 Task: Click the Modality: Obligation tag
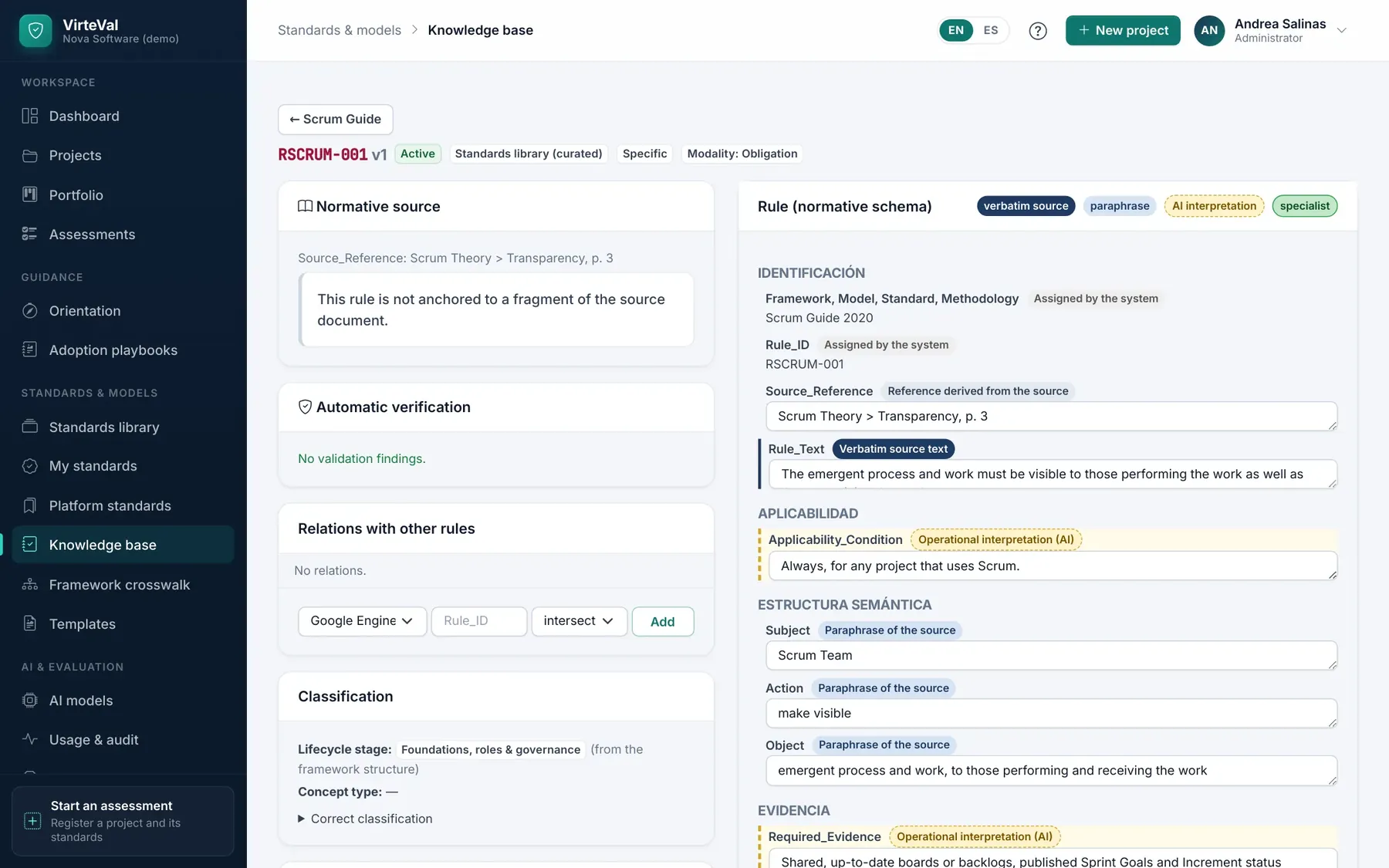click(742, 154)
